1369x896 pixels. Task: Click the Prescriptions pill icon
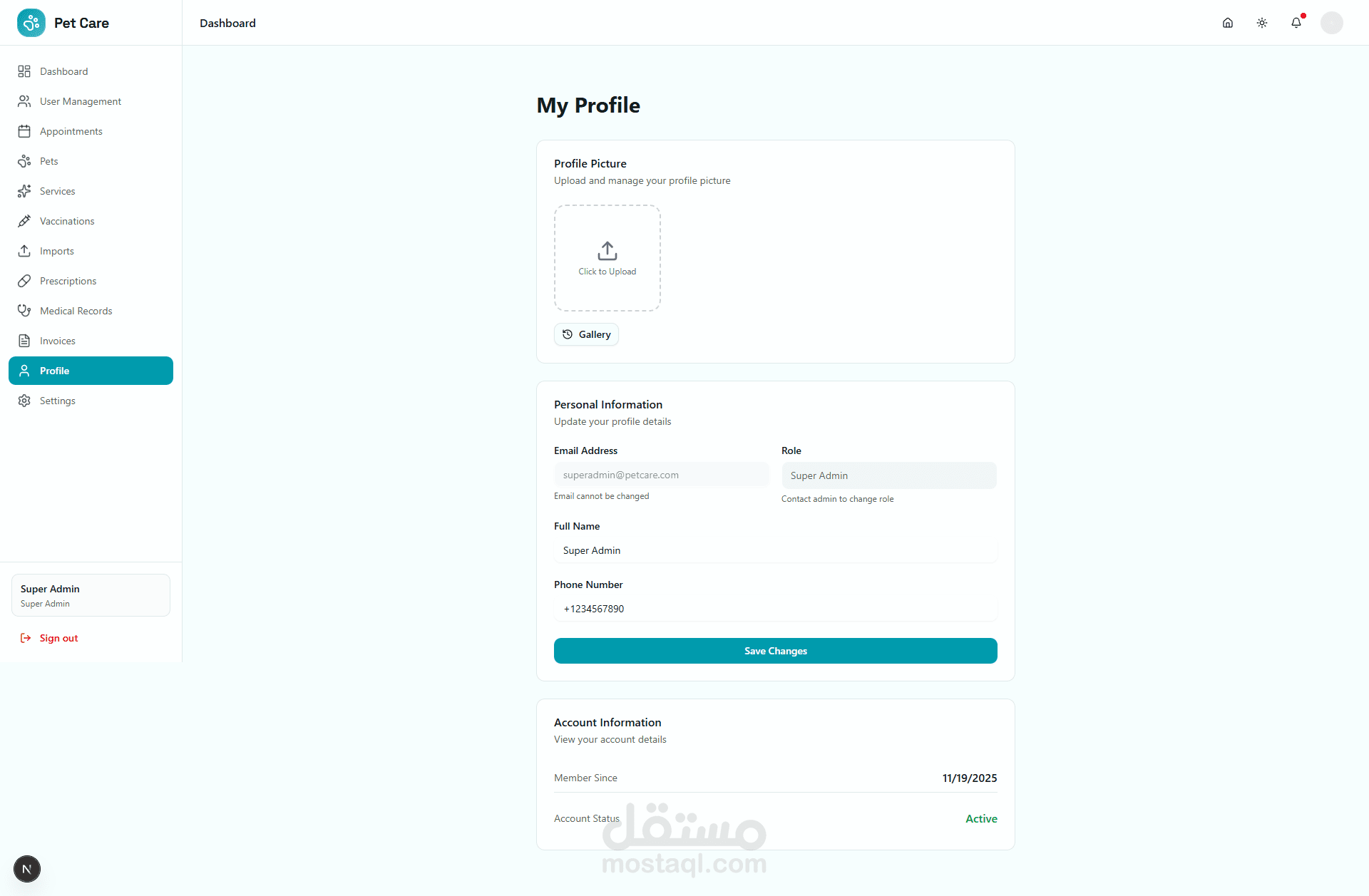click(x=24, y=281)
